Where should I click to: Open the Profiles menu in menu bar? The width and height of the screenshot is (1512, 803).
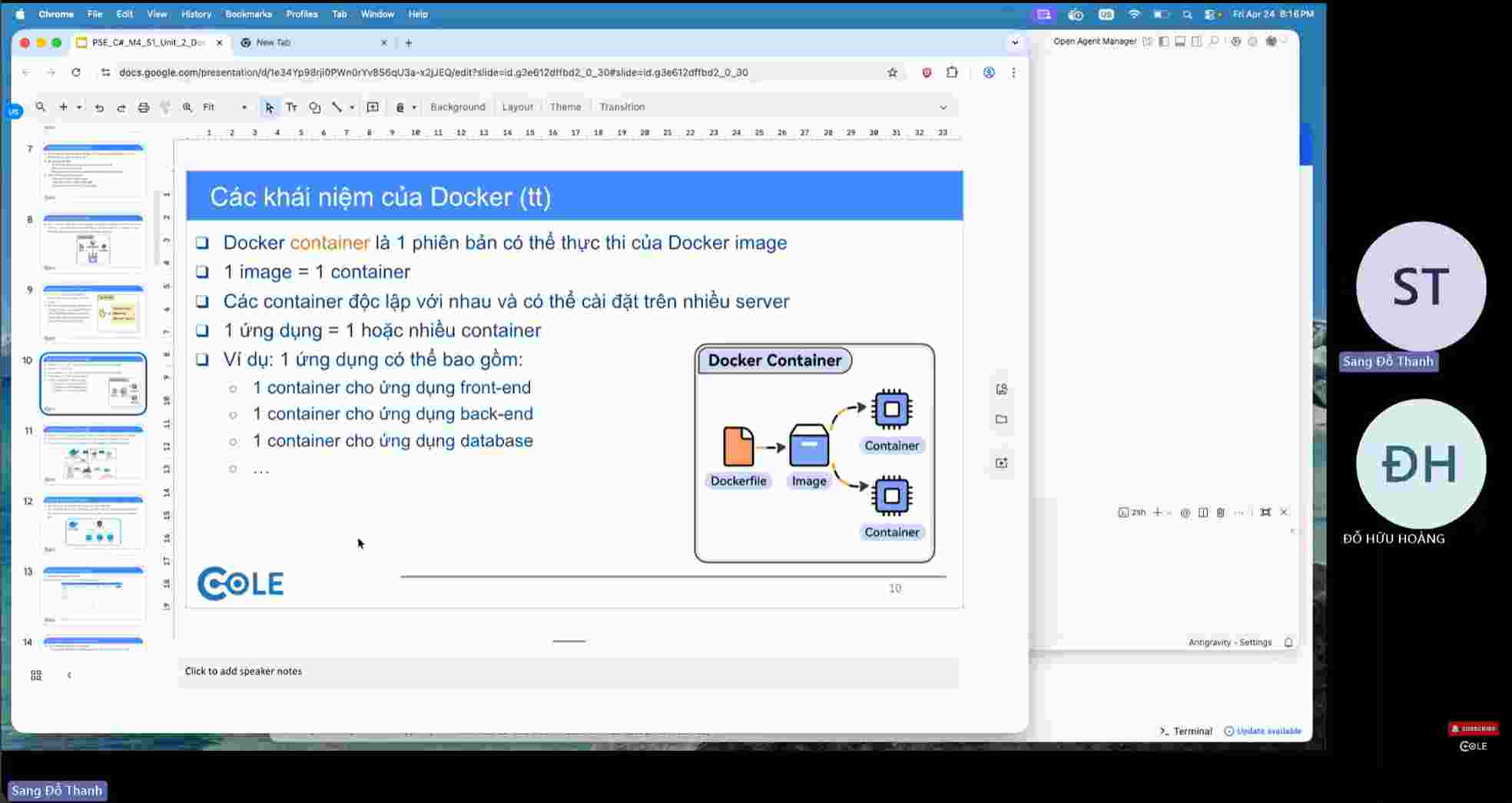[x=302, y=14]
